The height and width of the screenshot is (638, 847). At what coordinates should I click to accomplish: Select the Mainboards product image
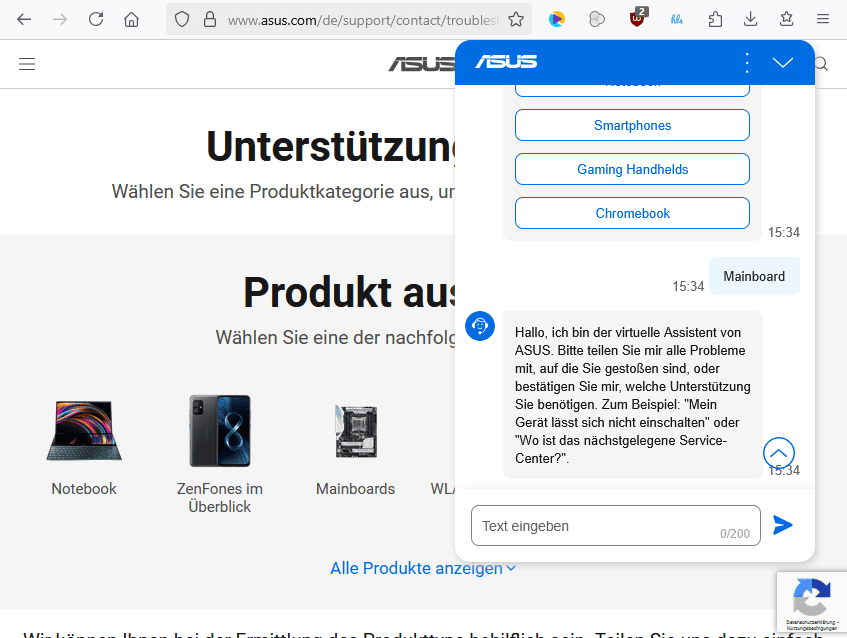click(356, 431)
